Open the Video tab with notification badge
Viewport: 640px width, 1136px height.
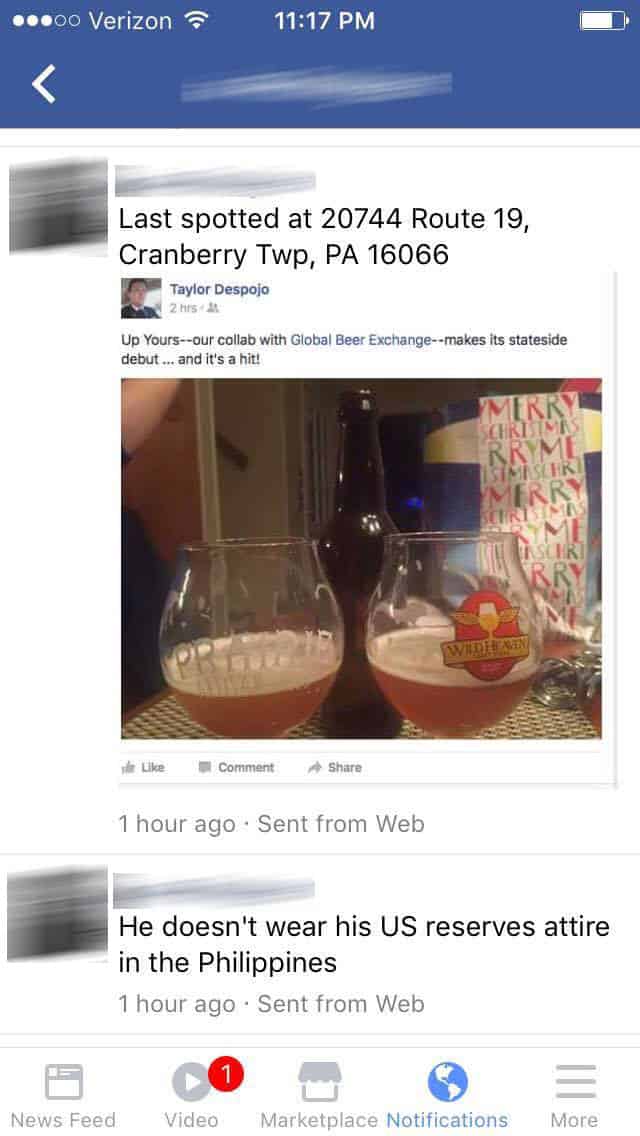[x=191, y=1082]
